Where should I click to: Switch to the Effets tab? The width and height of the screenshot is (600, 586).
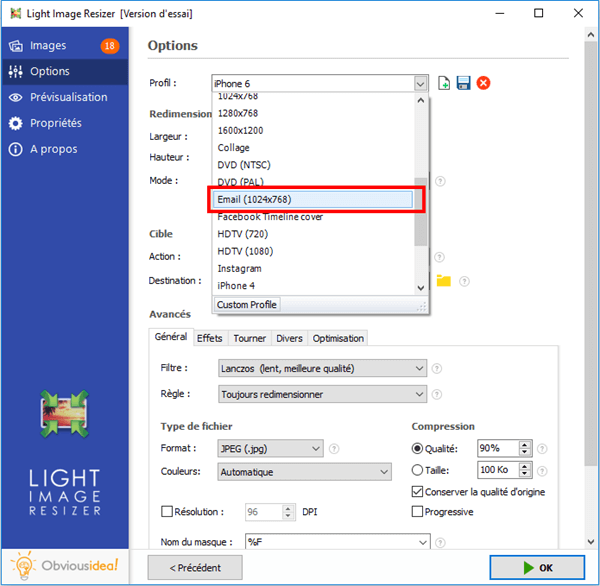[210, 338]
